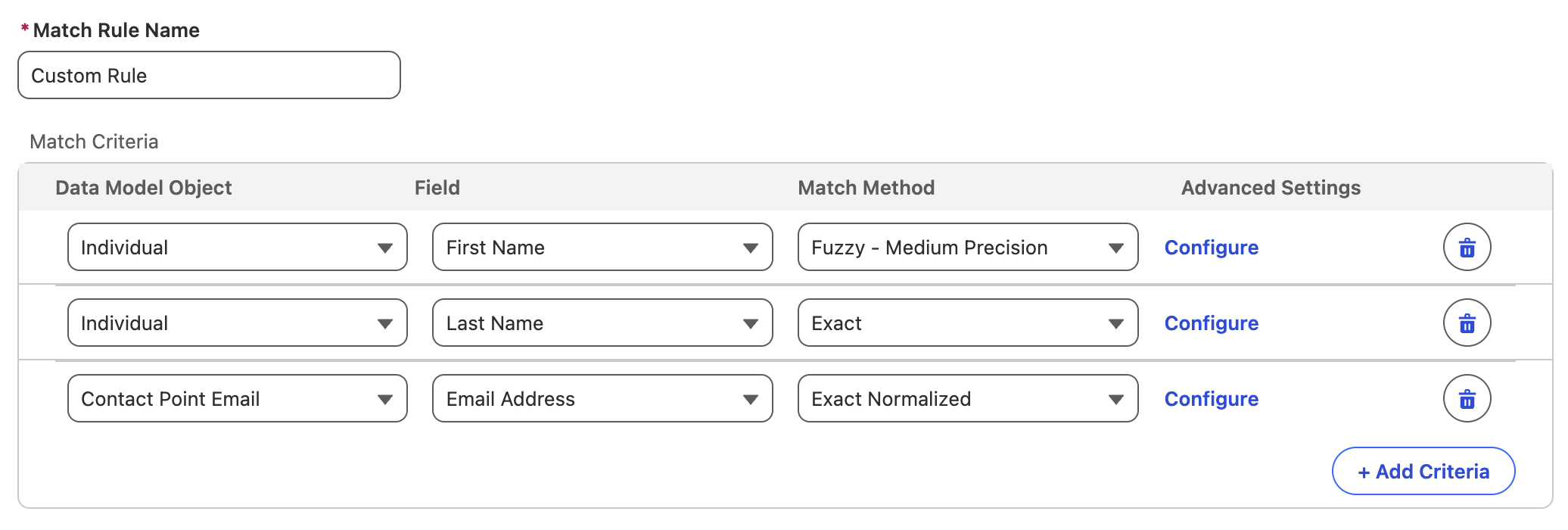Delete the First Name criteria row
This screenshot has width=1568, height=530.
click(x=1467, y=248)
